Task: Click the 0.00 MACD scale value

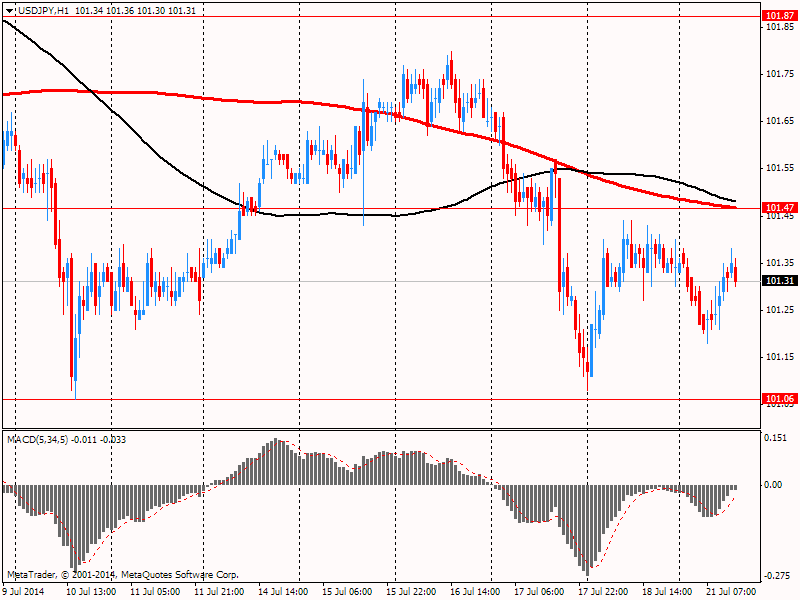Action: [773, 485]
